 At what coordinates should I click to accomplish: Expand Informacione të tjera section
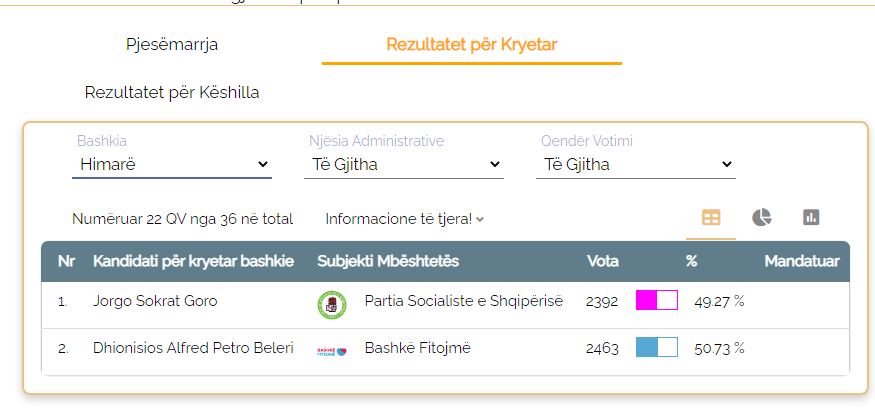[405, 219]
